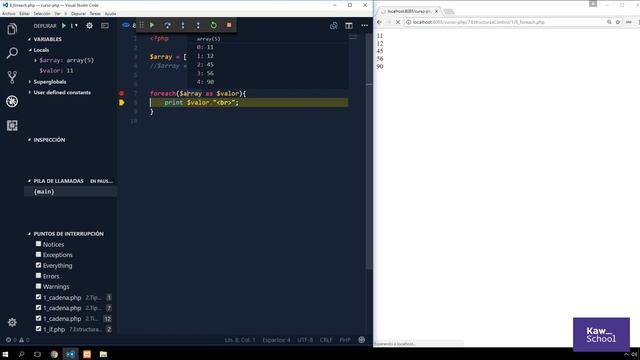The height and width of the screenshot is (360, 640).
Task: Bookmark this page with star icon
Action: tap(618, 22)
